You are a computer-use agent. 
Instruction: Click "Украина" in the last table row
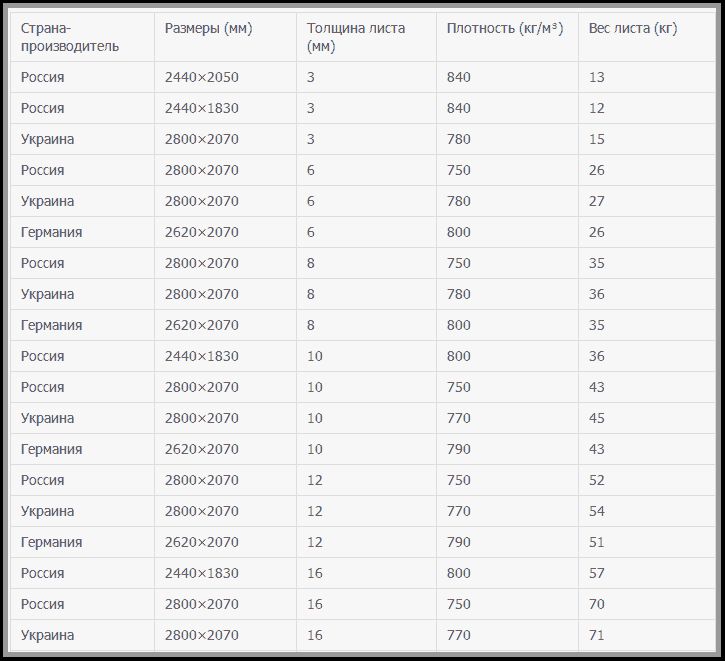tap(47, 635)
